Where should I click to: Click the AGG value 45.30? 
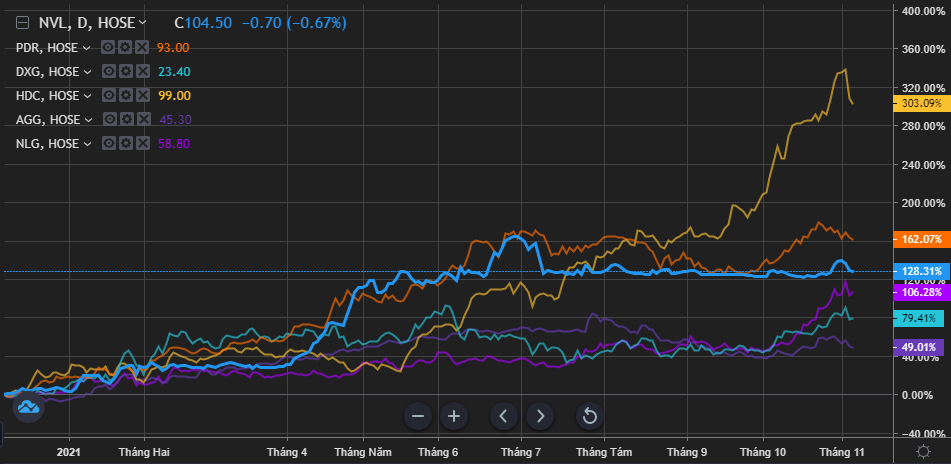(x=175, y=119)
